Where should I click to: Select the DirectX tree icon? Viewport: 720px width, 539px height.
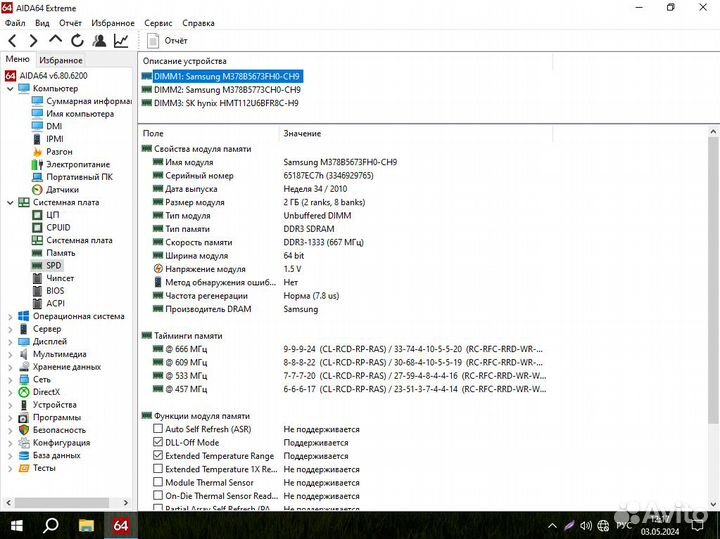coord(24,392)
